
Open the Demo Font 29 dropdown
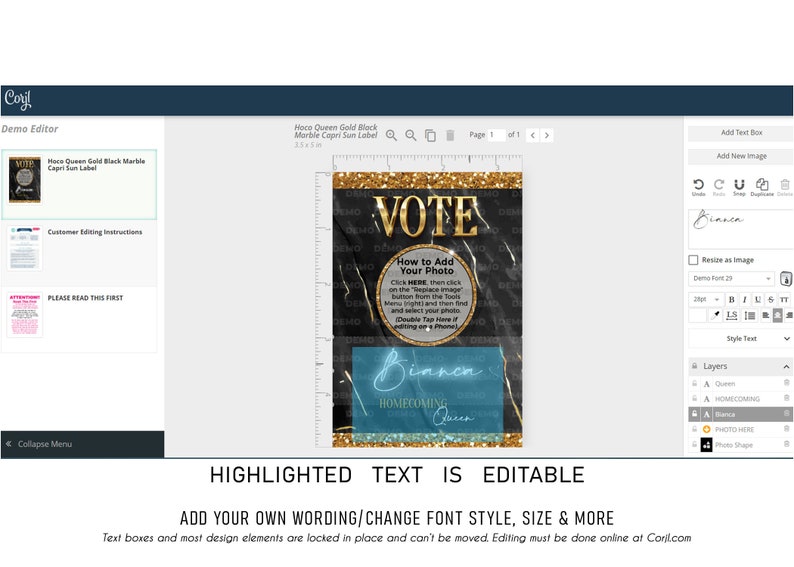731,278
